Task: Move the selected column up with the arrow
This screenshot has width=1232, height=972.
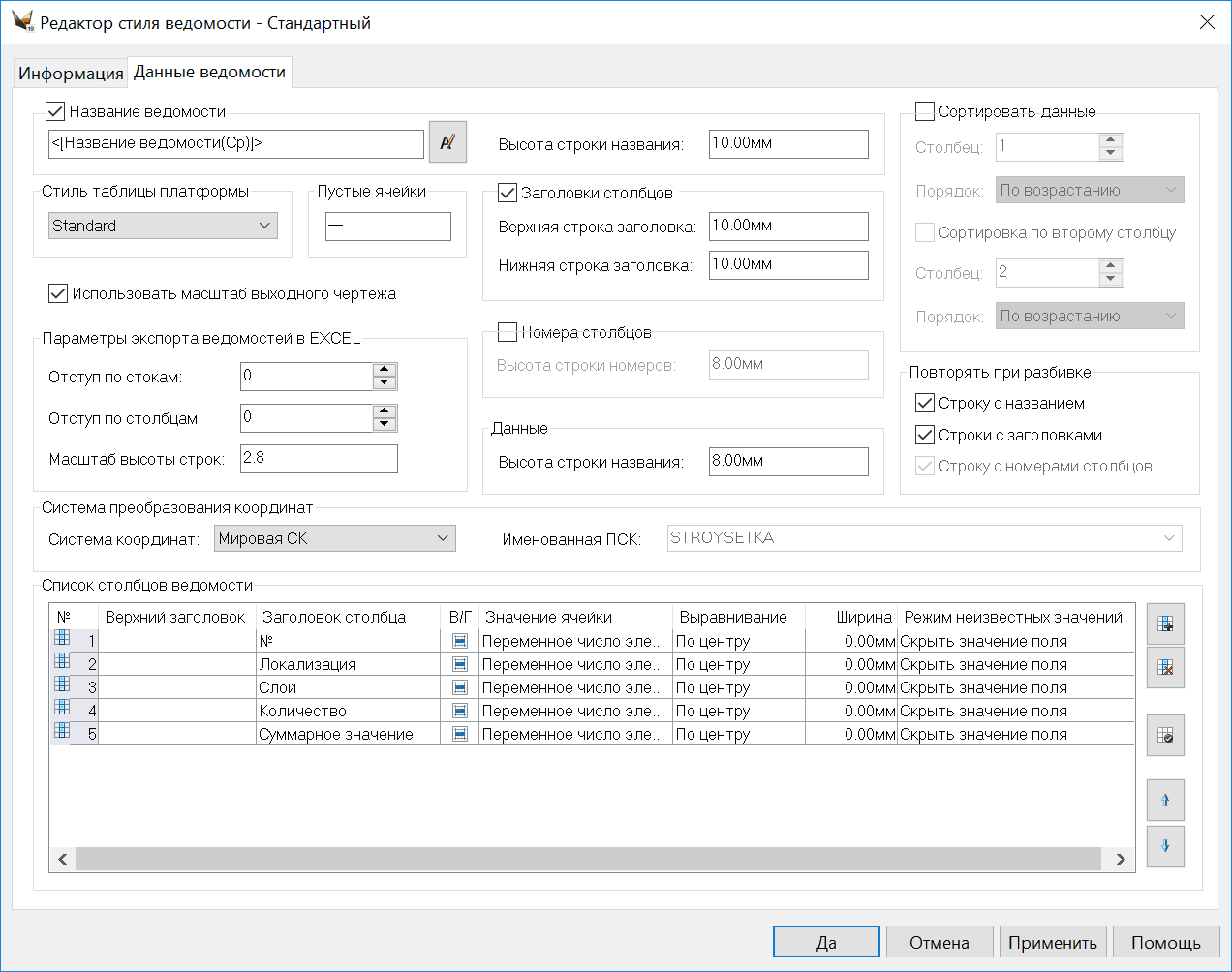Action: point(1165,800)
